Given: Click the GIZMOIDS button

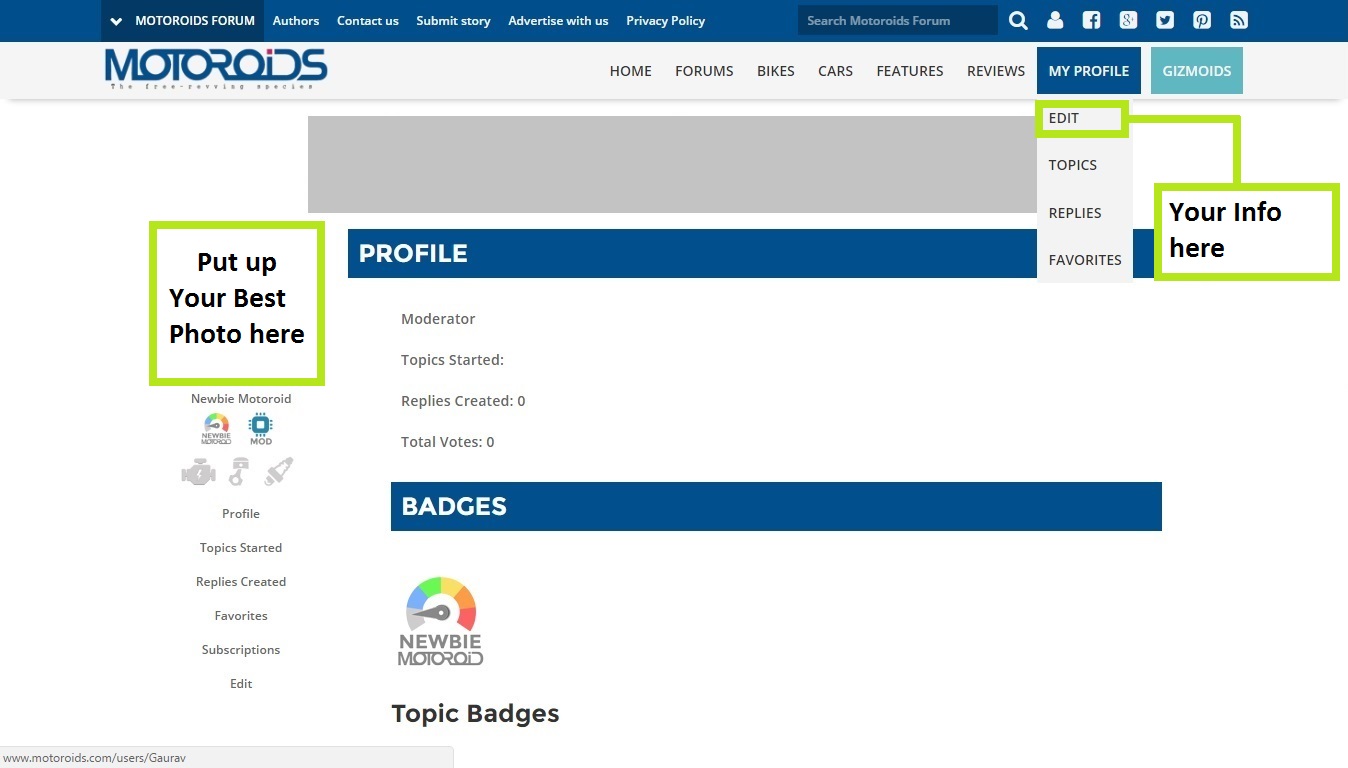Looking at the screenshot, I should coord(1197,71).
